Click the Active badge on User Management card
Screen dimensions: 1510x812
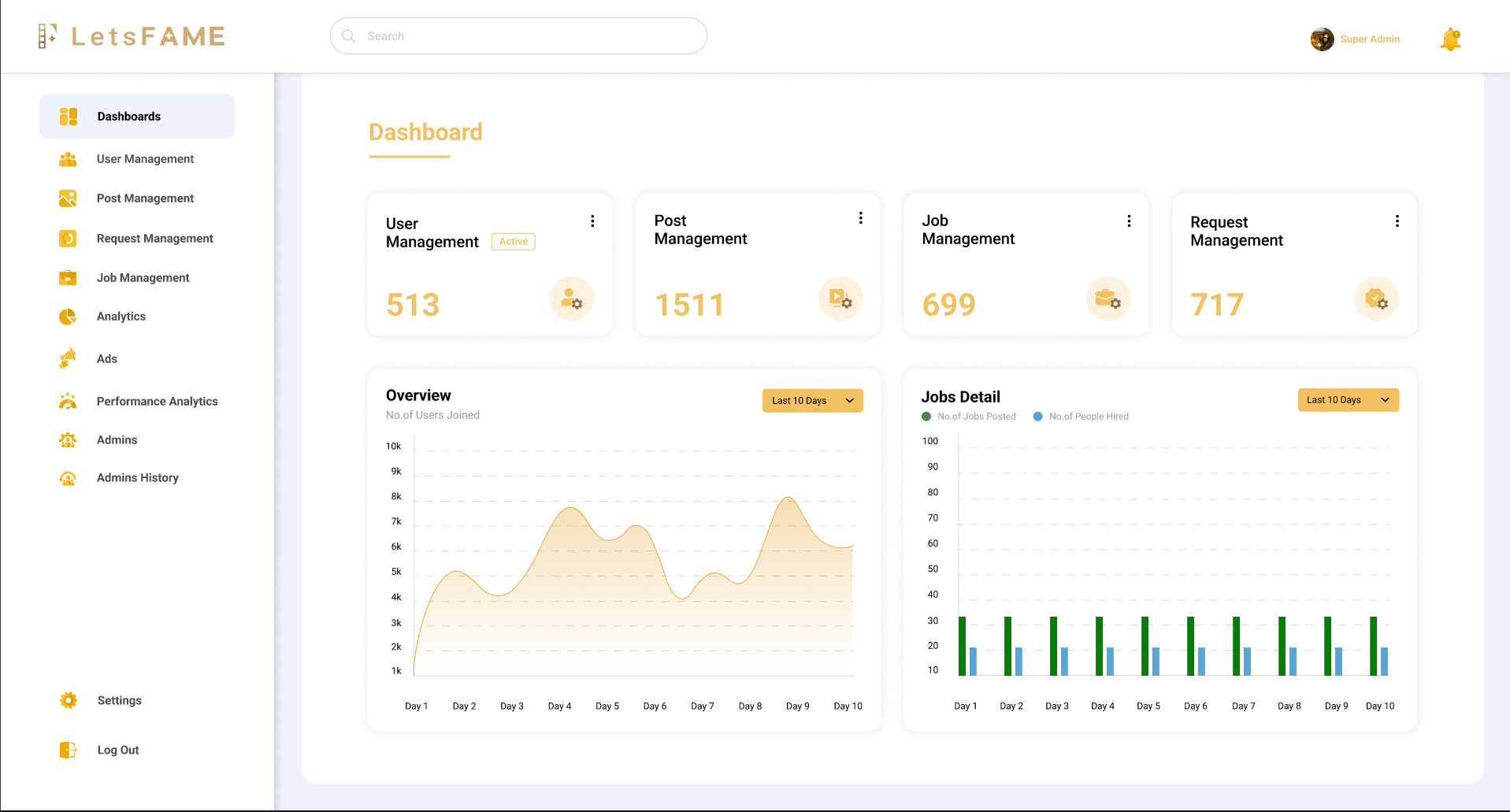pos(514,242)
